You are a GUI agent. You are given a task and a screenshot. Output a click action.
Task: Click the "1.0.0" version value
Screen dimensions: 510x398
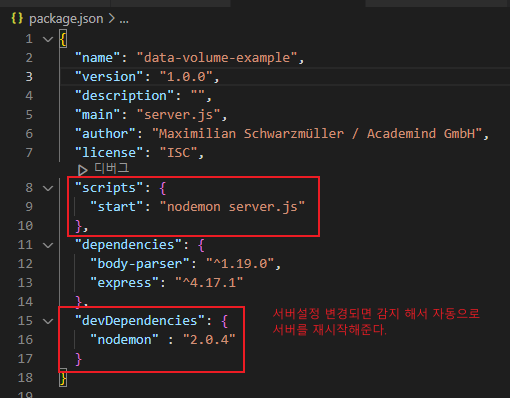pyautogui.click(x=186, y=77)
